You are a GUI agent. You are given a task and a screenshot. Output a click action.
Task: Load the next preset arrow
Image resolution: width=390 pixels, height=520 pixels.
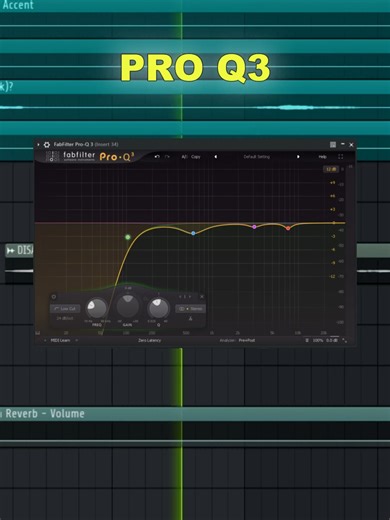298,157
